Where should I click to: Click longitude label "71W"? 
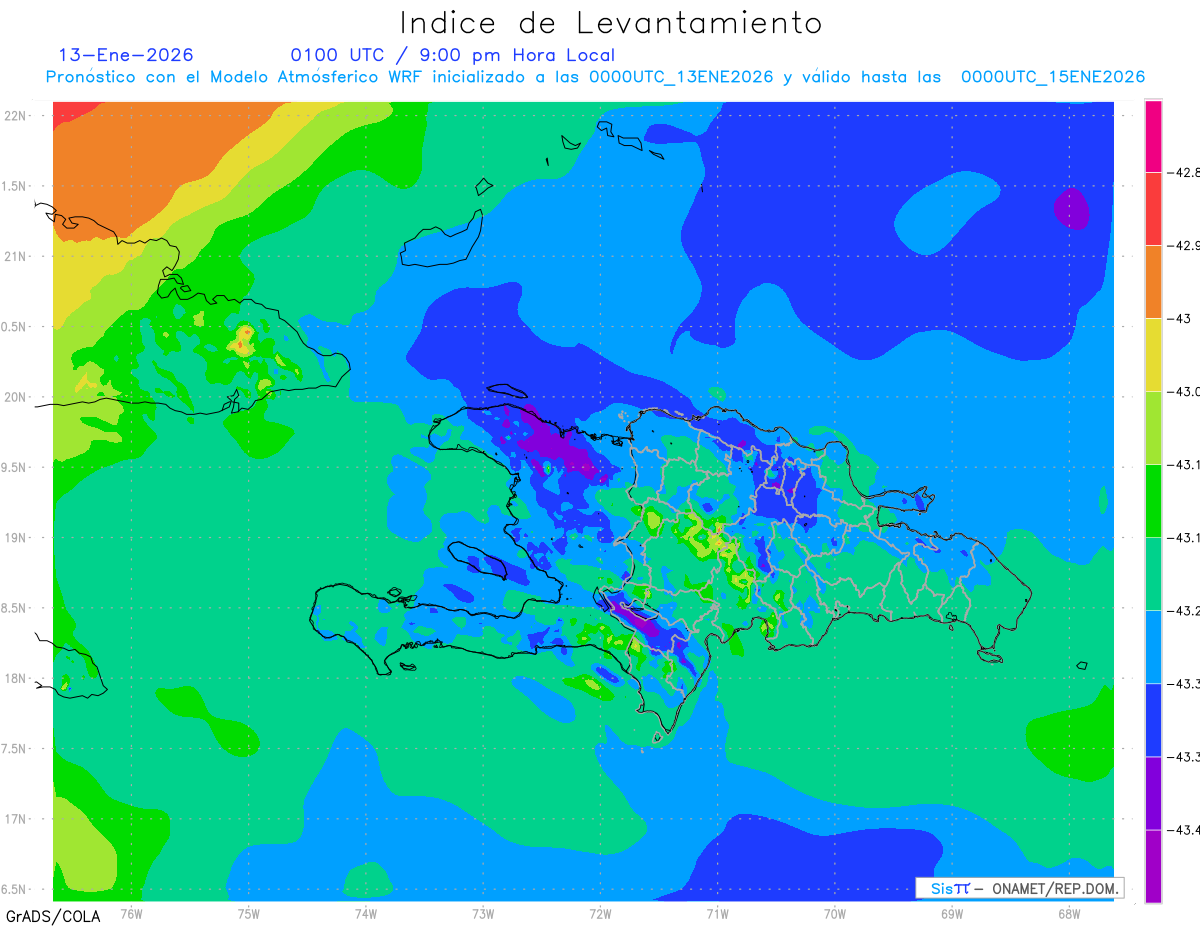point(717,913)
